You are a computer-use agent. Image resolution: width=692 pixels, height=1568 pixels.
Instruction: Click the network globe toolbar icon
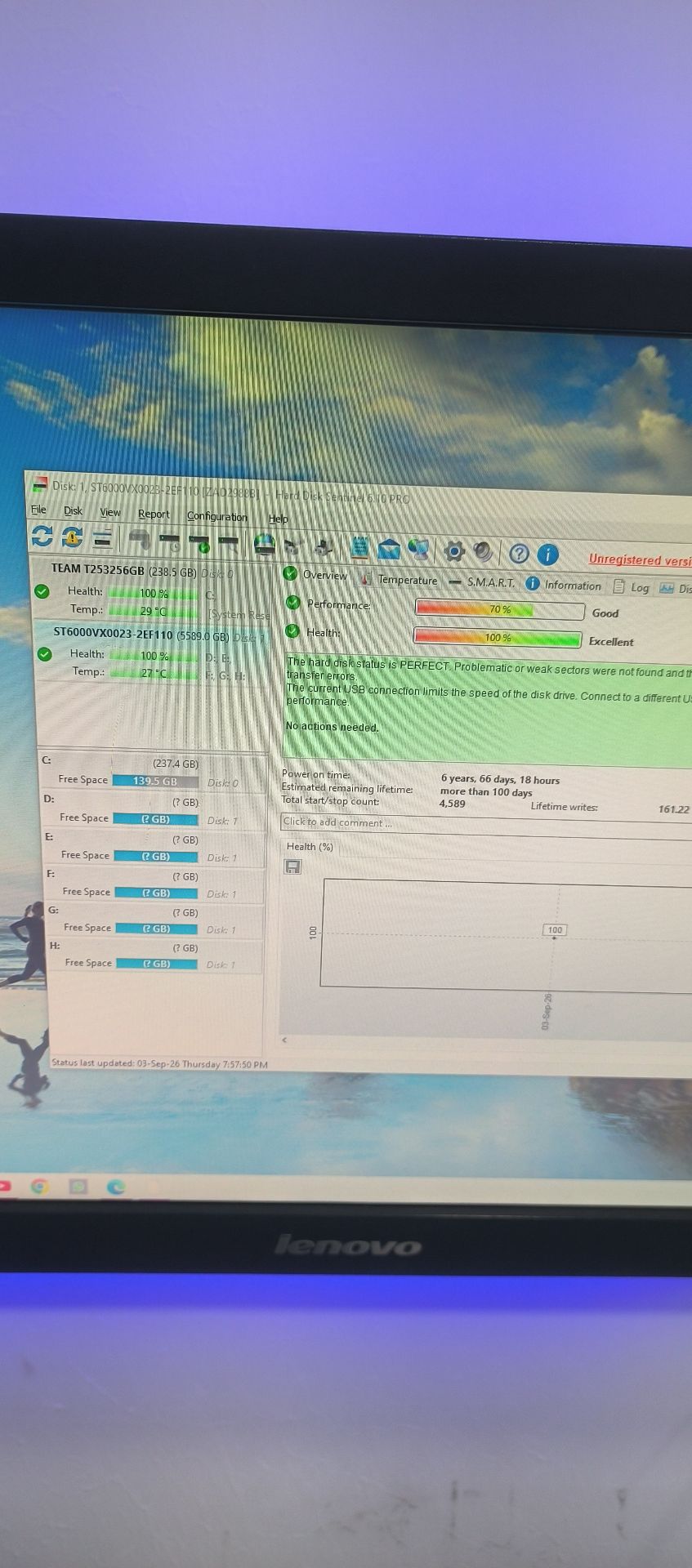click(418, 550)
